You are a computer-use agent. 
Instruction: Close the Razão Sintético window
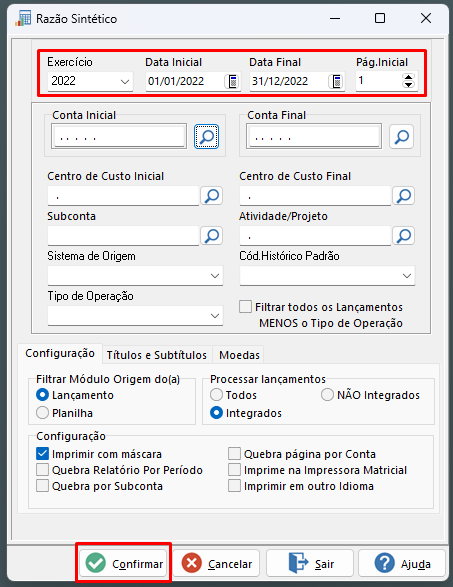(426, 18)
